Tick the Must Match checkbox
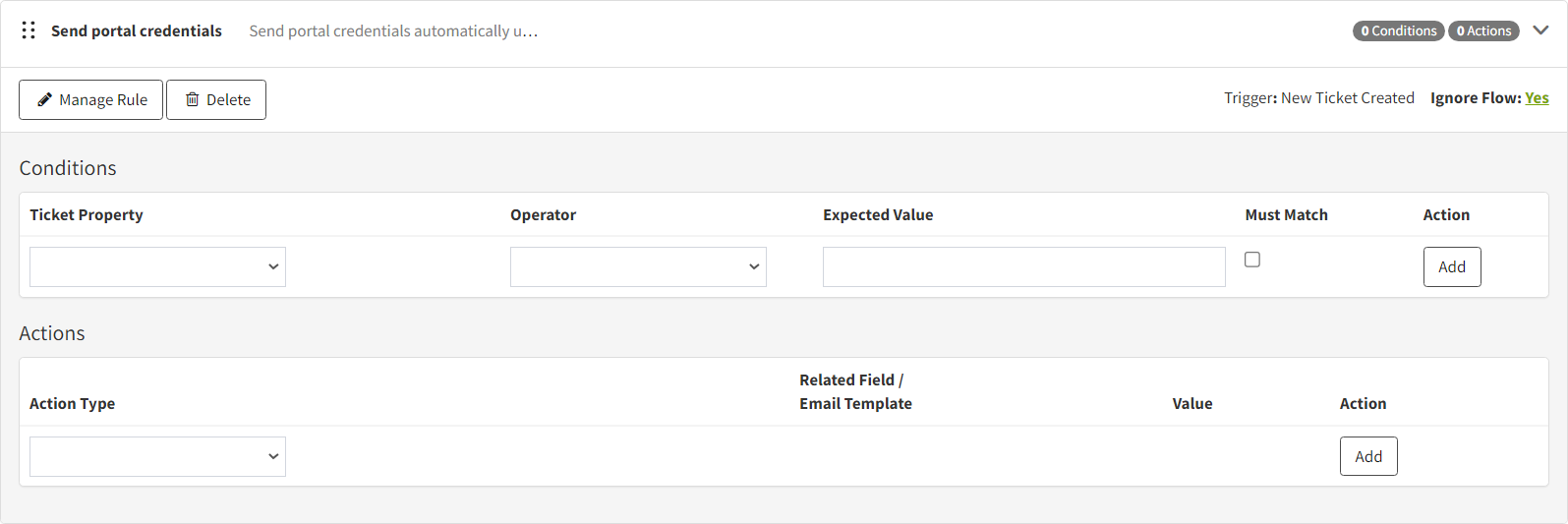1568x524 pixels. [x=1252, y=260]
